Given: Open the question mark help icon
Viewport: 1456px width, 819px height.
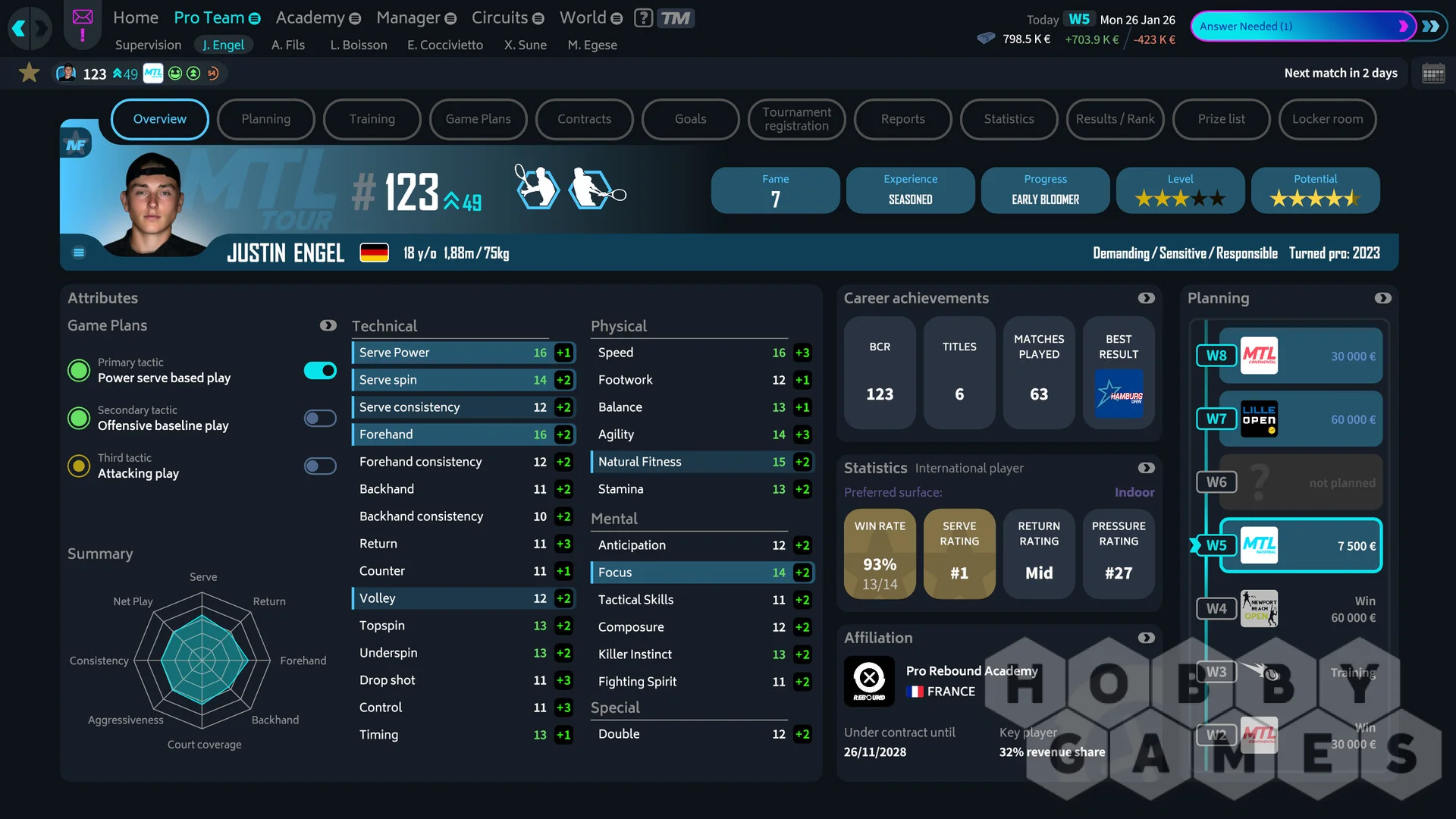Looking at the screenshot, I should pyautogui.click(x=643, y=17).
